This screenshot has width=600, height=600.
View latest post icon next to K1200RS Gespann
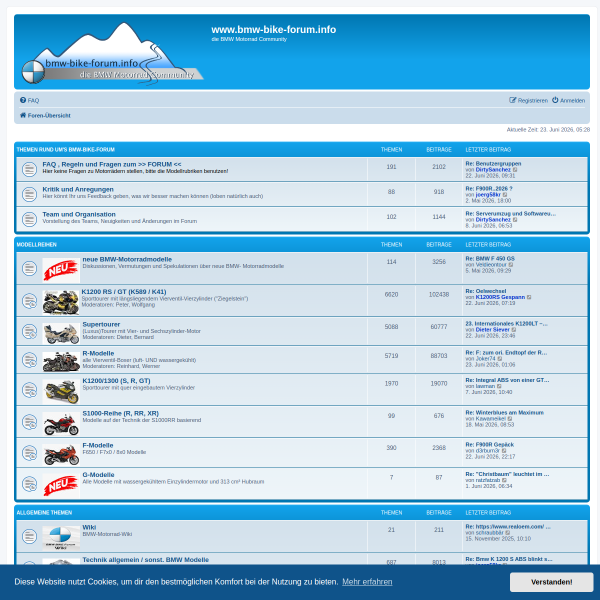(x=529, y=297)
